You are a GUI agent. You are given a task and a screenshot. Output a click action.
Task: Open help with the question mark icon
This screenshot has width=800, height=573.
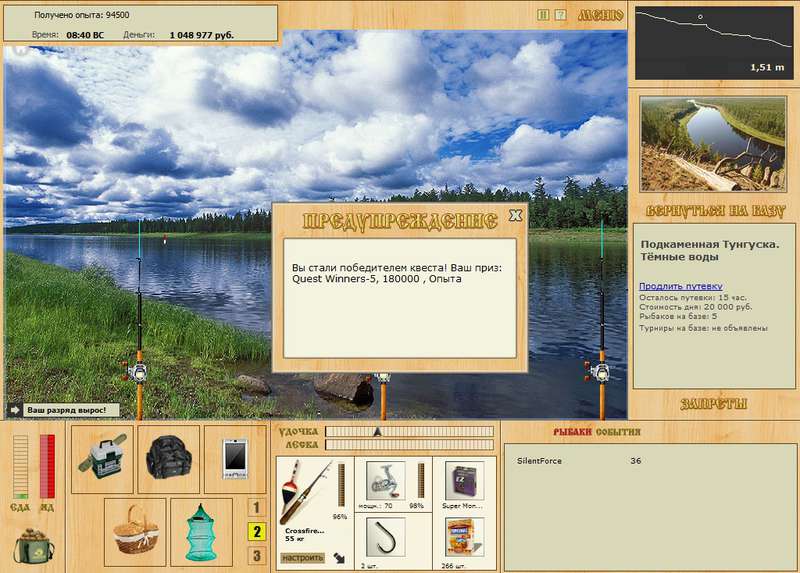(560, 15)
